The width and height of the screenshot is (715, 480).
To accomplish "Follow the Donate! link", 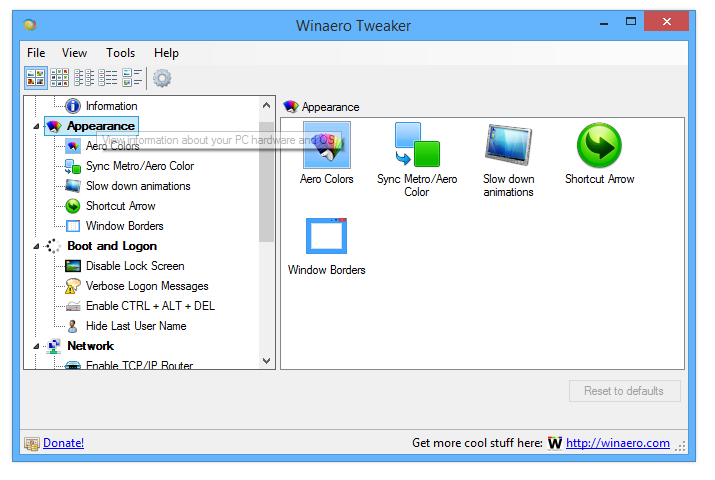I will coord(63,443).
